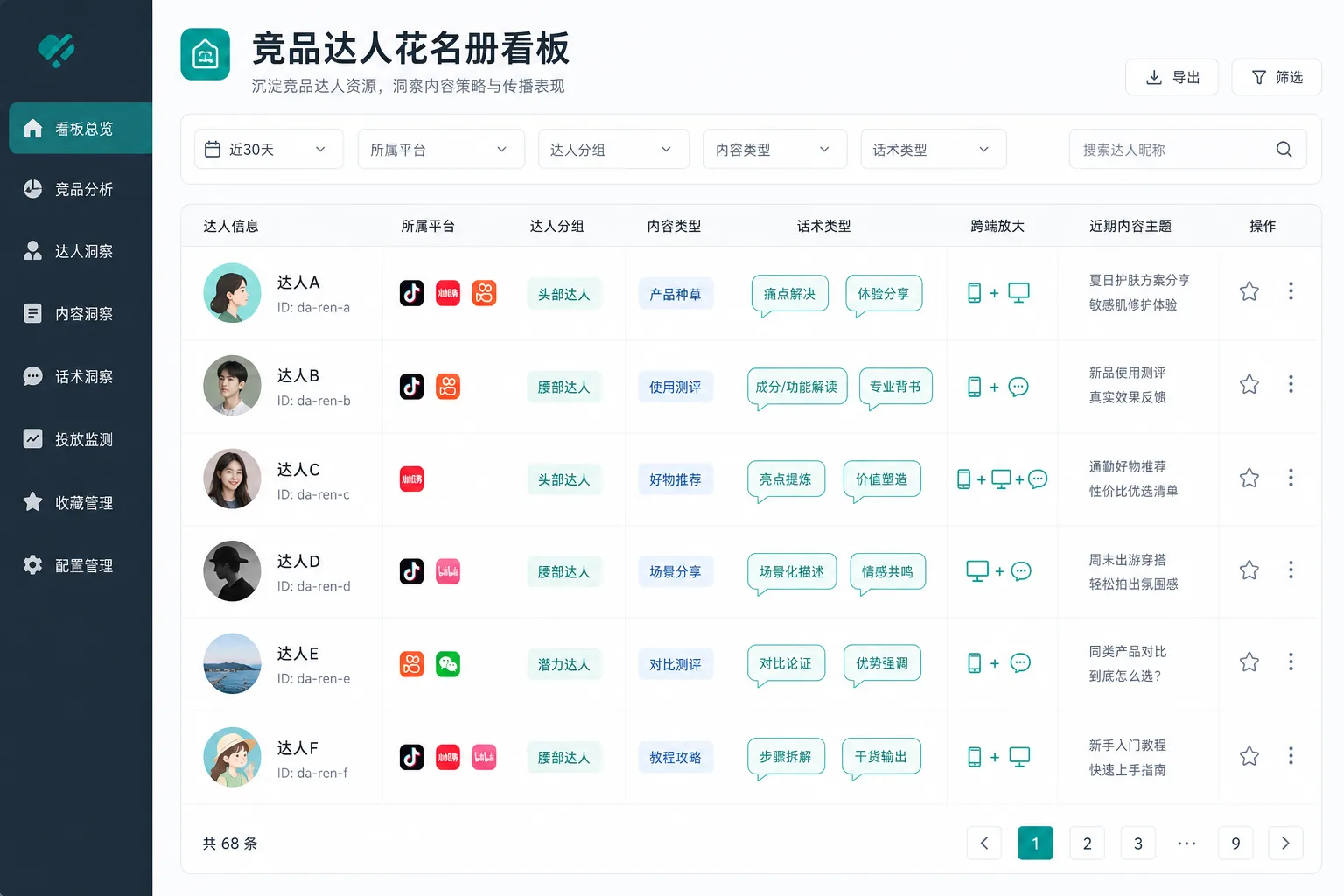Jump to page 9 in pagination
The width and height of the screenshot is (1344, 896).
pos(1235,843)
